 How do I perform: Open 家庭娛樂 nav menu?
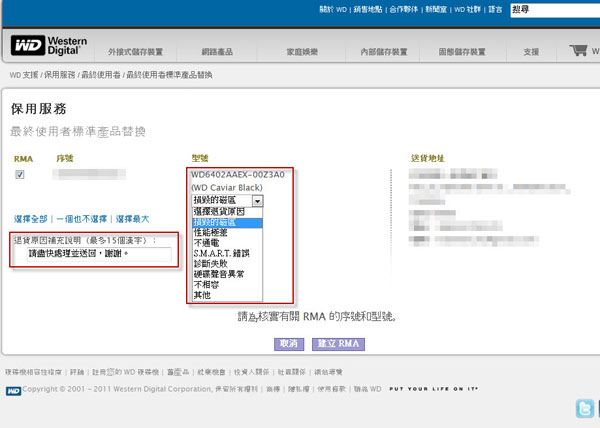[302, 52]
